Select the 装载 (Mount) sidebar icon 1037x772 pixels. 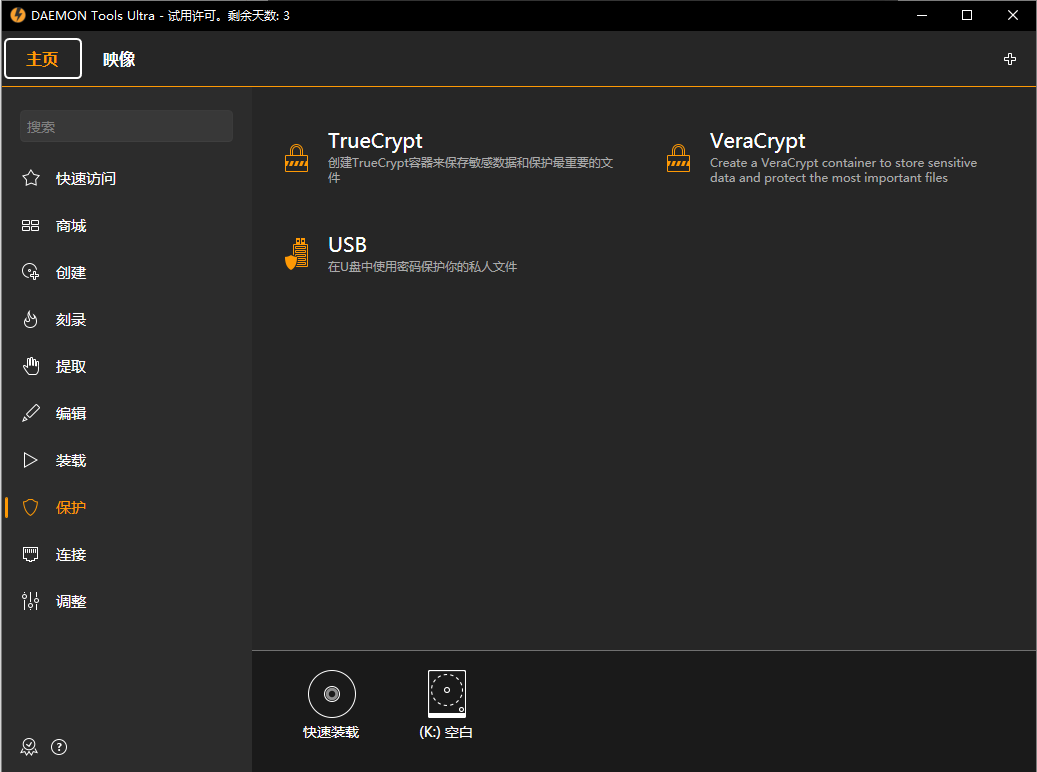click(x=30, y=459)
